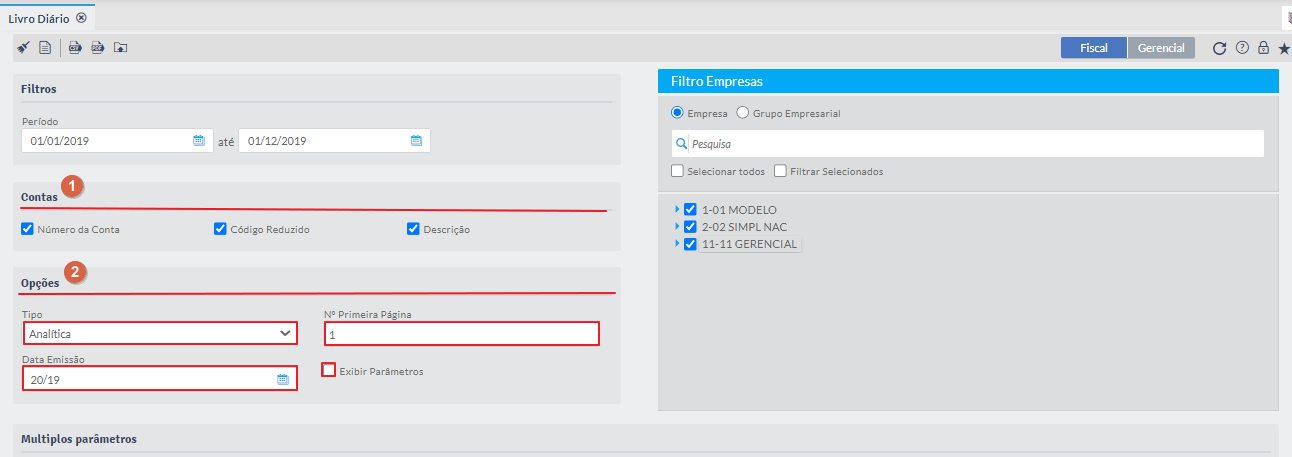The image size is (1292, 457).
Task: Uncheck the Número da Conta checkbox
Action: 28,229
